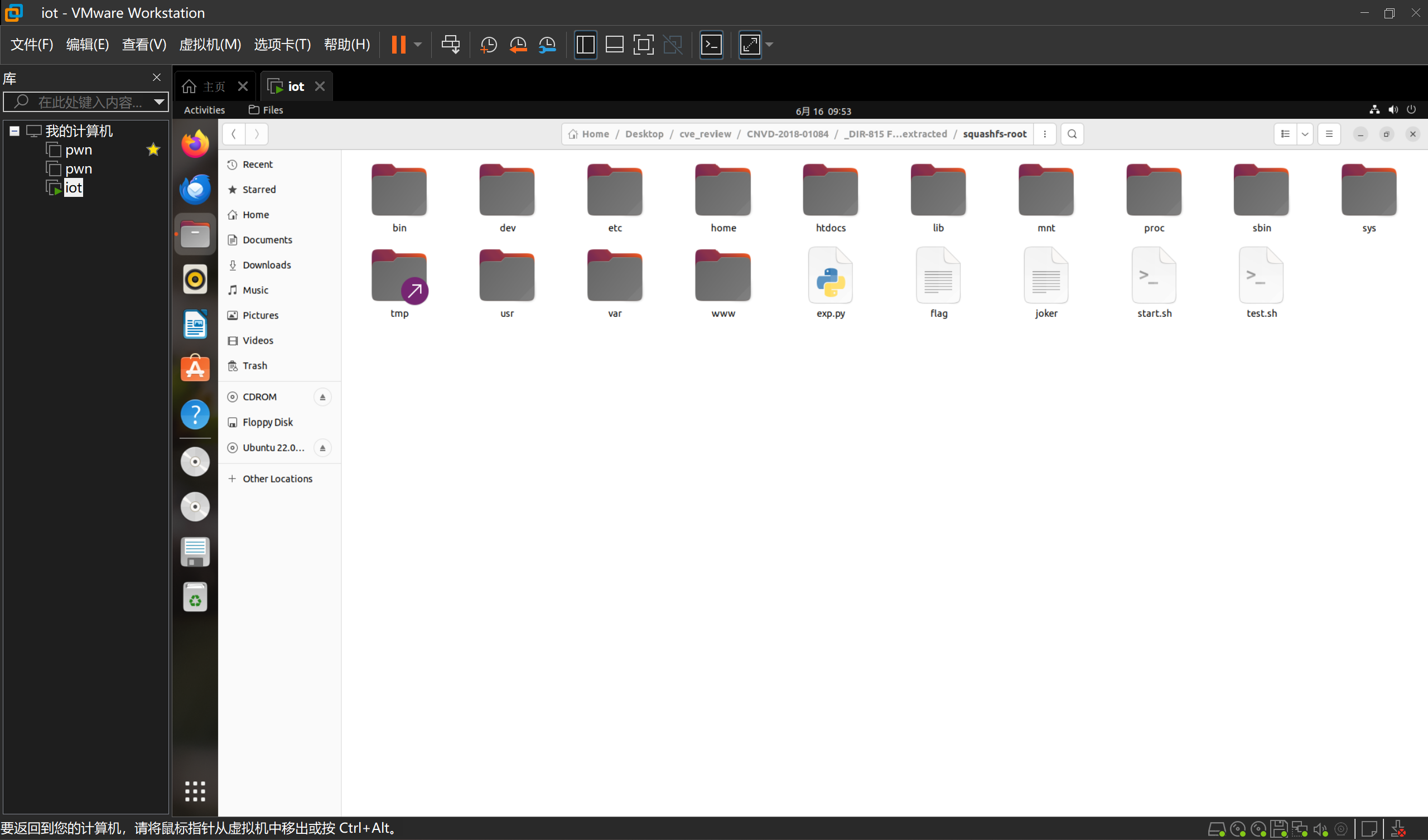Open the clock and calendar panel
This screenshot has width=1428, height=840.
click(823, 110)
